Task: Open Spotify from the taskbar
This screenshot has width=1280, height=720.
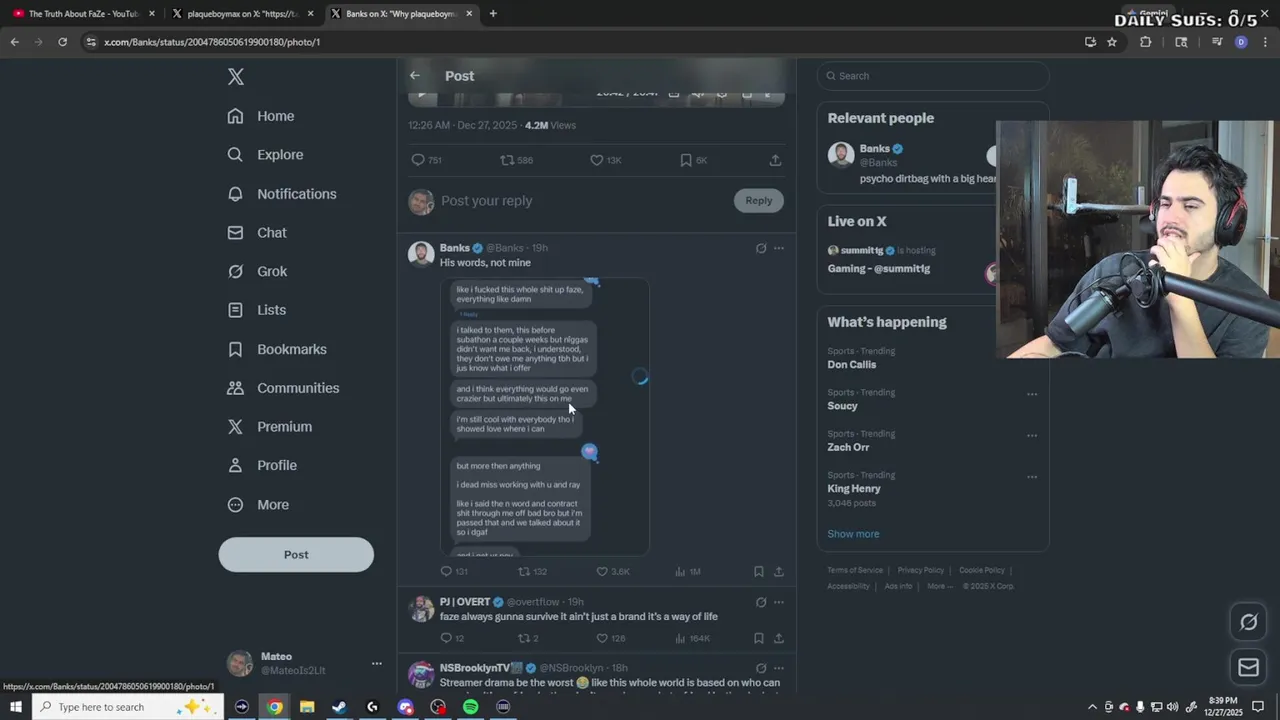Action: [471, 707]
